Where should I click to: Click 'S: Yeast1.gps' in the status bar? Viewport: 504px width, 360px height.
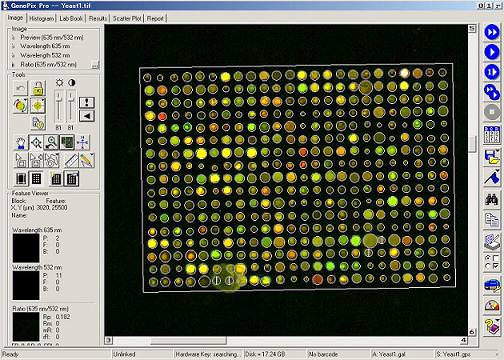point(454,354)
